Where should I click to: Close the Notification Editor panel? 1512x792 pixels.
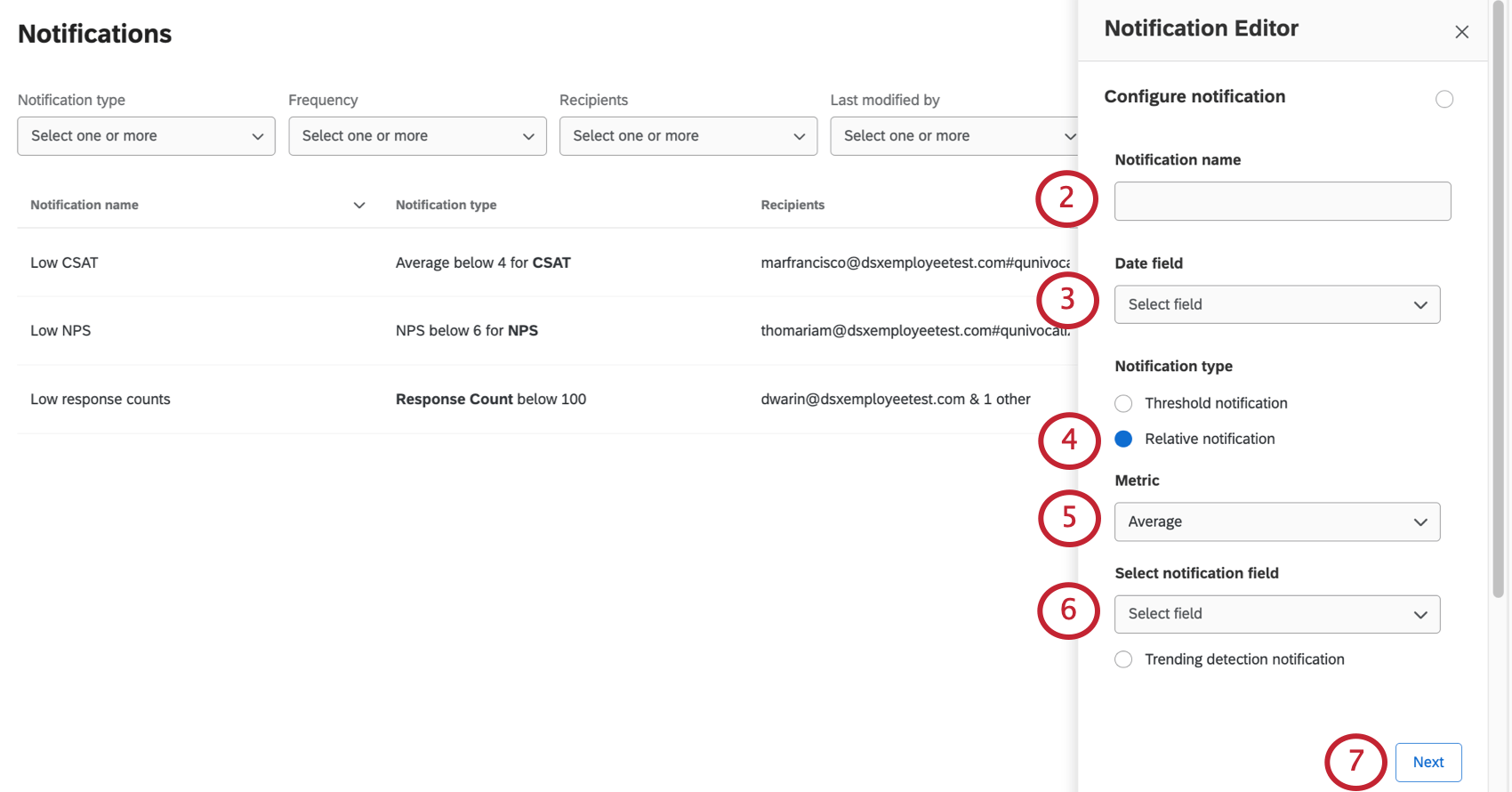[1461, 32]
